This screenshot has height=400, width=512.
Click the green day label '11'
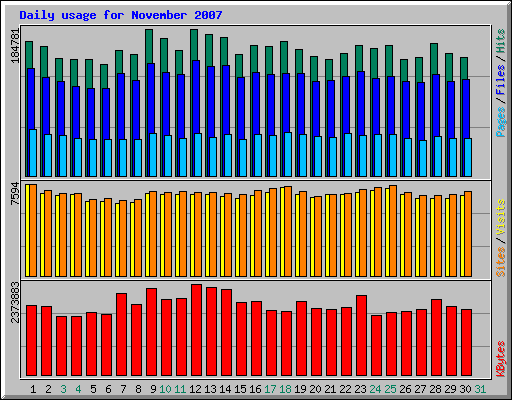[x=180, y=389]
